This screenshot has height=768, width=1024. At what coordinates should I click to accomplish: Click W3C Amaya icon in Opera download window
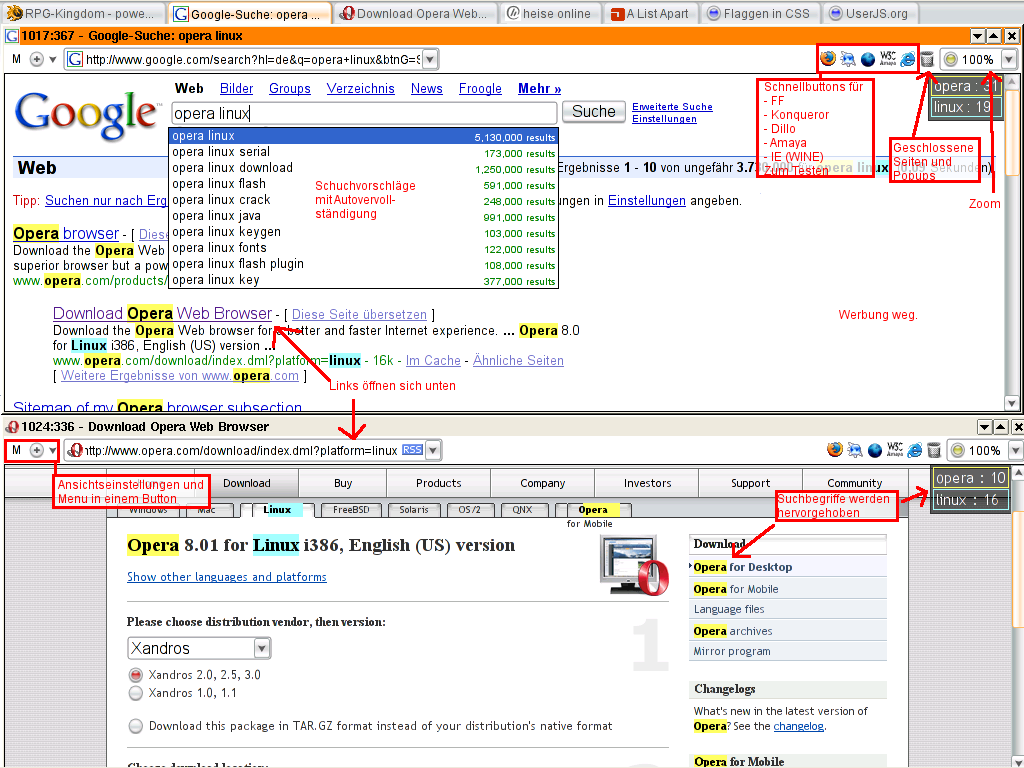[895, 450]
